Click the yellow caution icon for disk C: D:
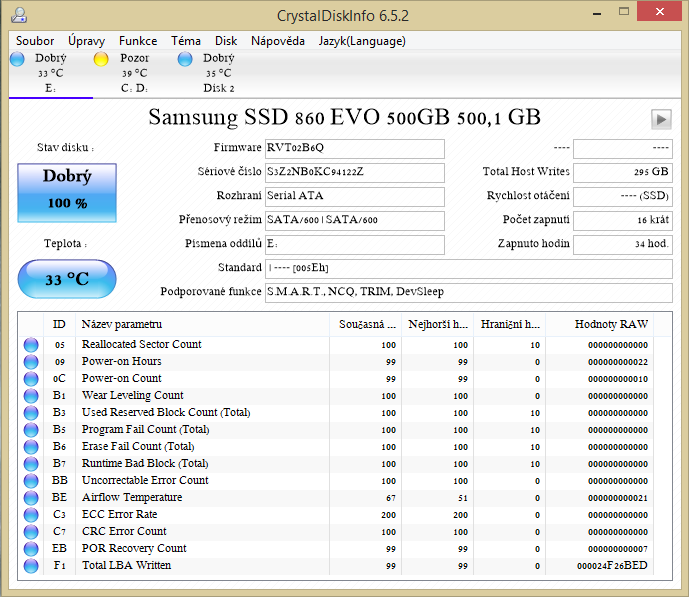 [x=101, y=60]
